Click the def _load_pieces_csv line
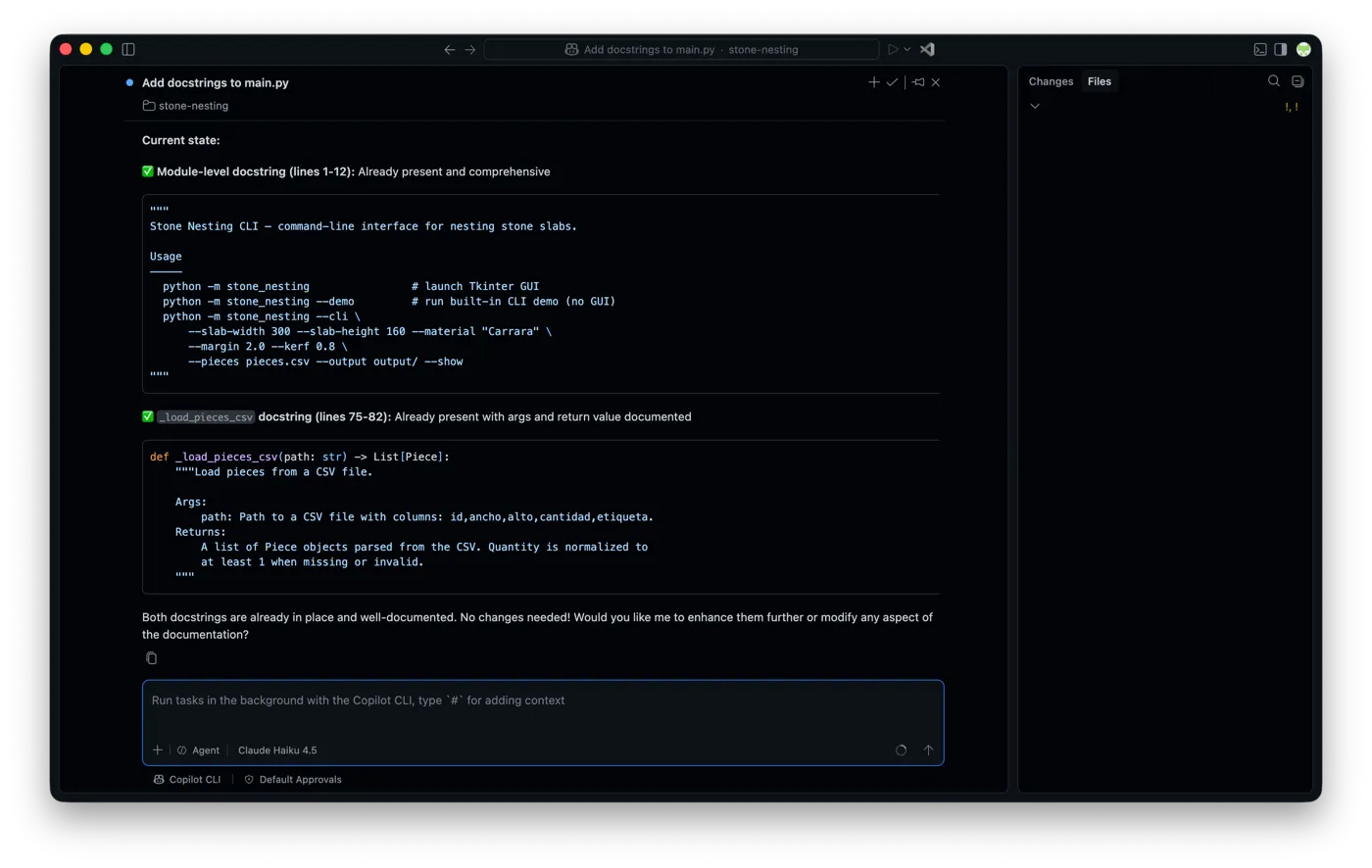Viewport: 1372px width, 868px height. (x=300, y=457)
